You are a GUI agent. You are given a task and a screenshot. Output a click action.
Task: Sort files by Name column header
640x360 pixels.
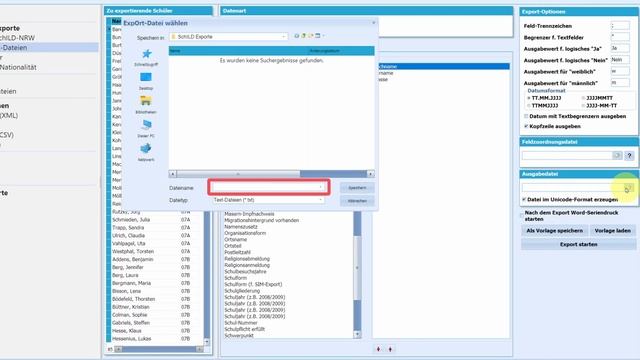[x=238, y=51]
